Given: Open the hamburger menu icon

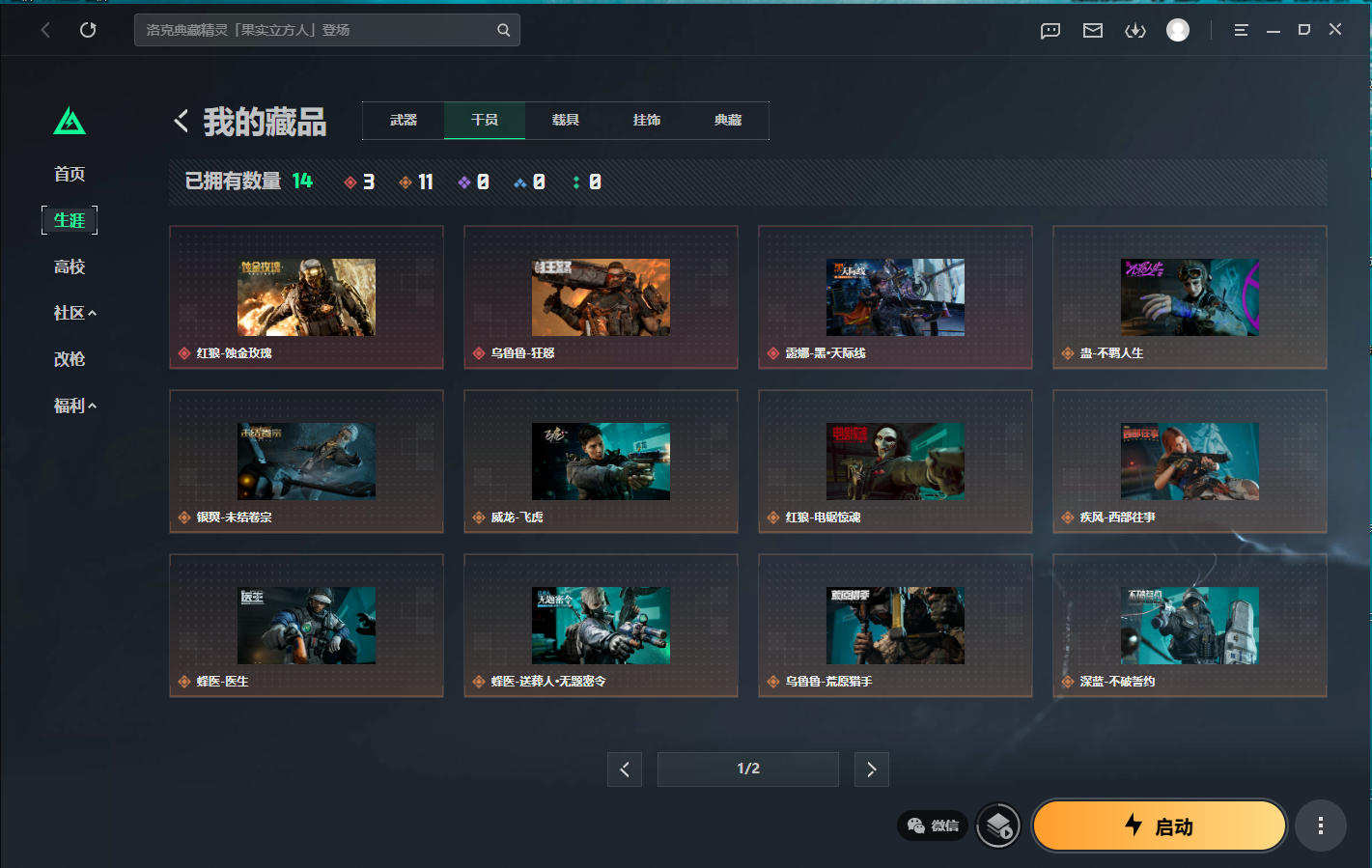Looking at the screenshot, I should pyautogui.click(x=1242, y=31).
